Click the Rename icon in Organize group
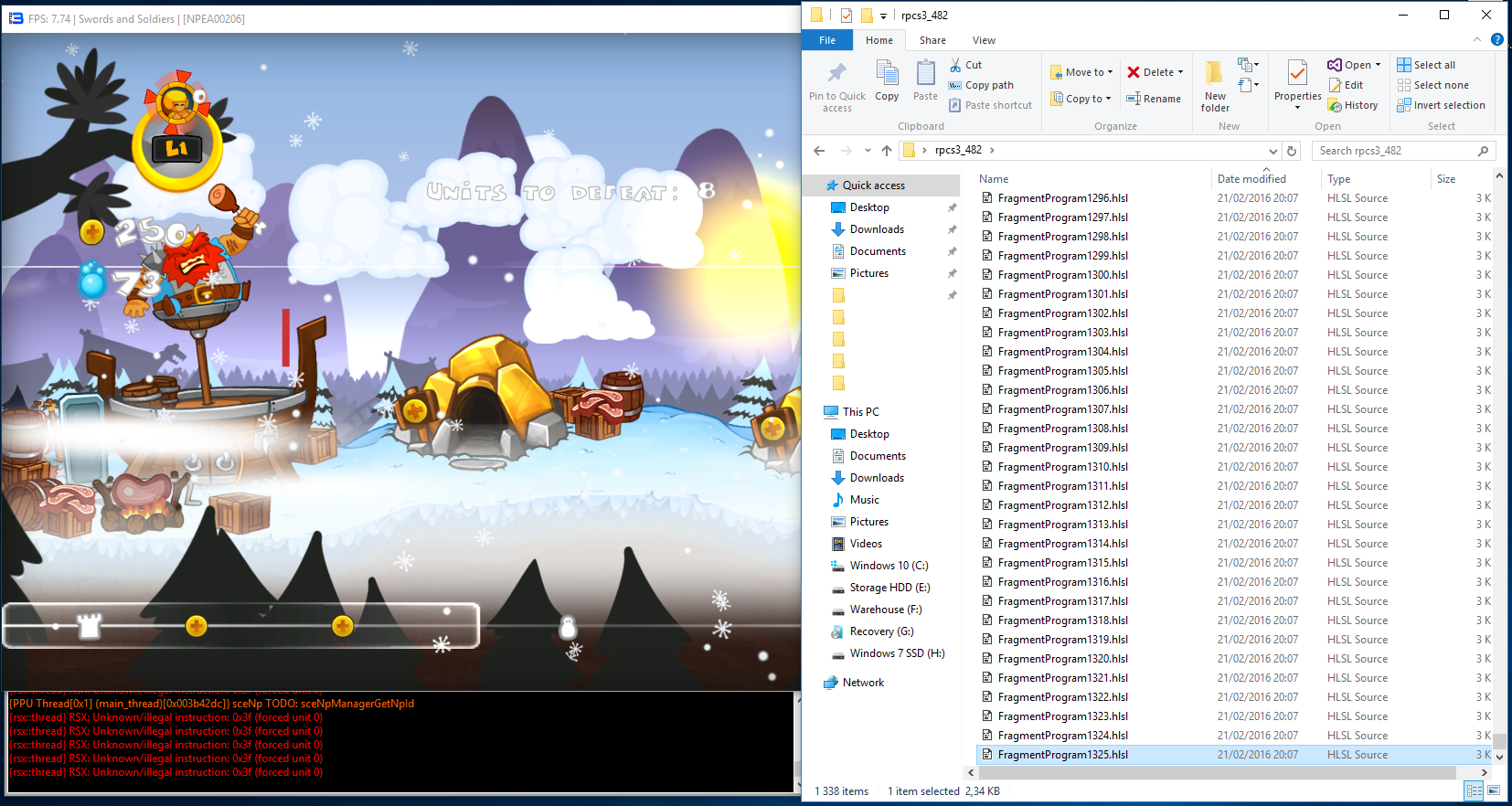 point(1134,99)
